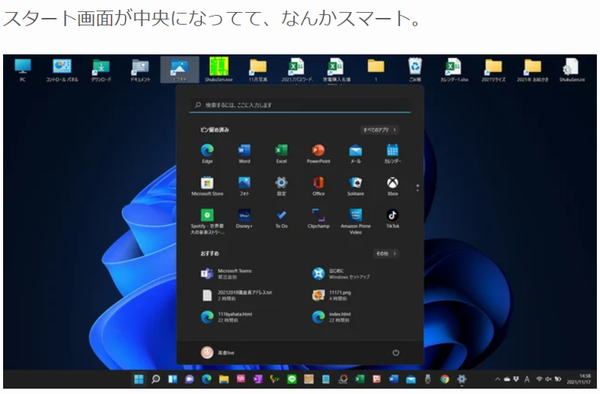Open Edge from the pinned apps

pos(207,153)
